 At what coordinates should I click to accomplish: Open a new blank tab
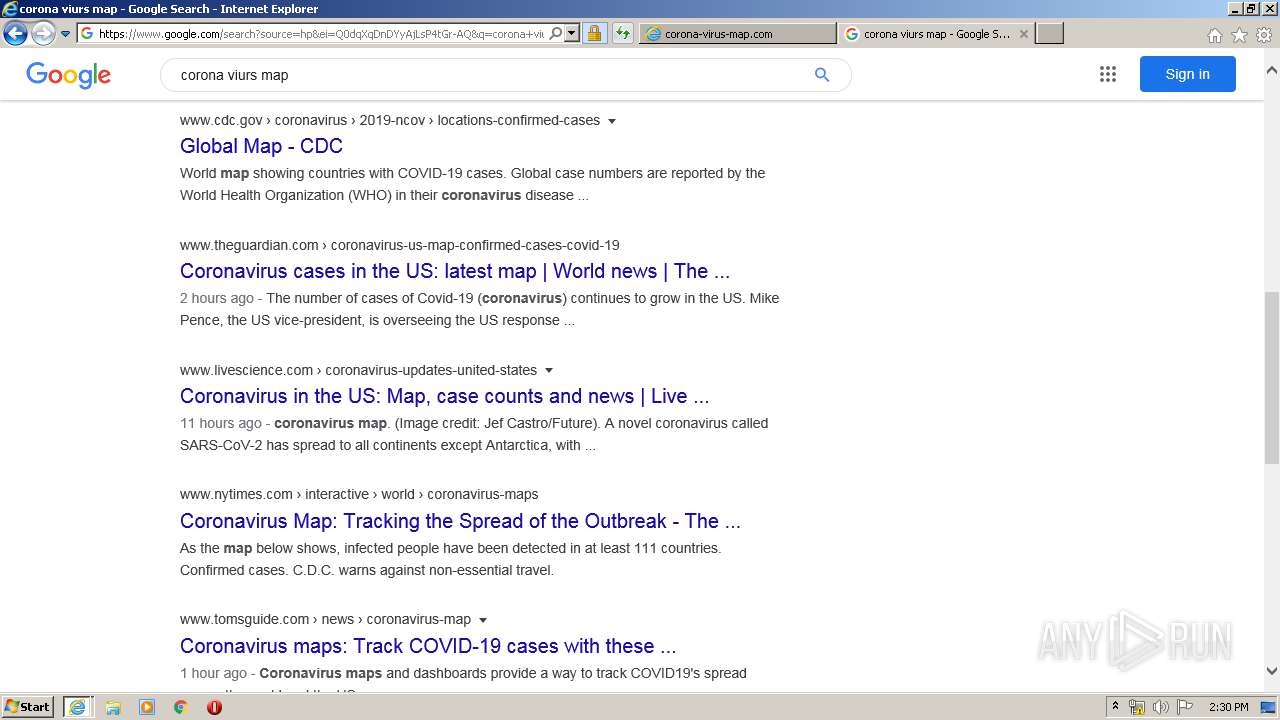(1049, 33)
